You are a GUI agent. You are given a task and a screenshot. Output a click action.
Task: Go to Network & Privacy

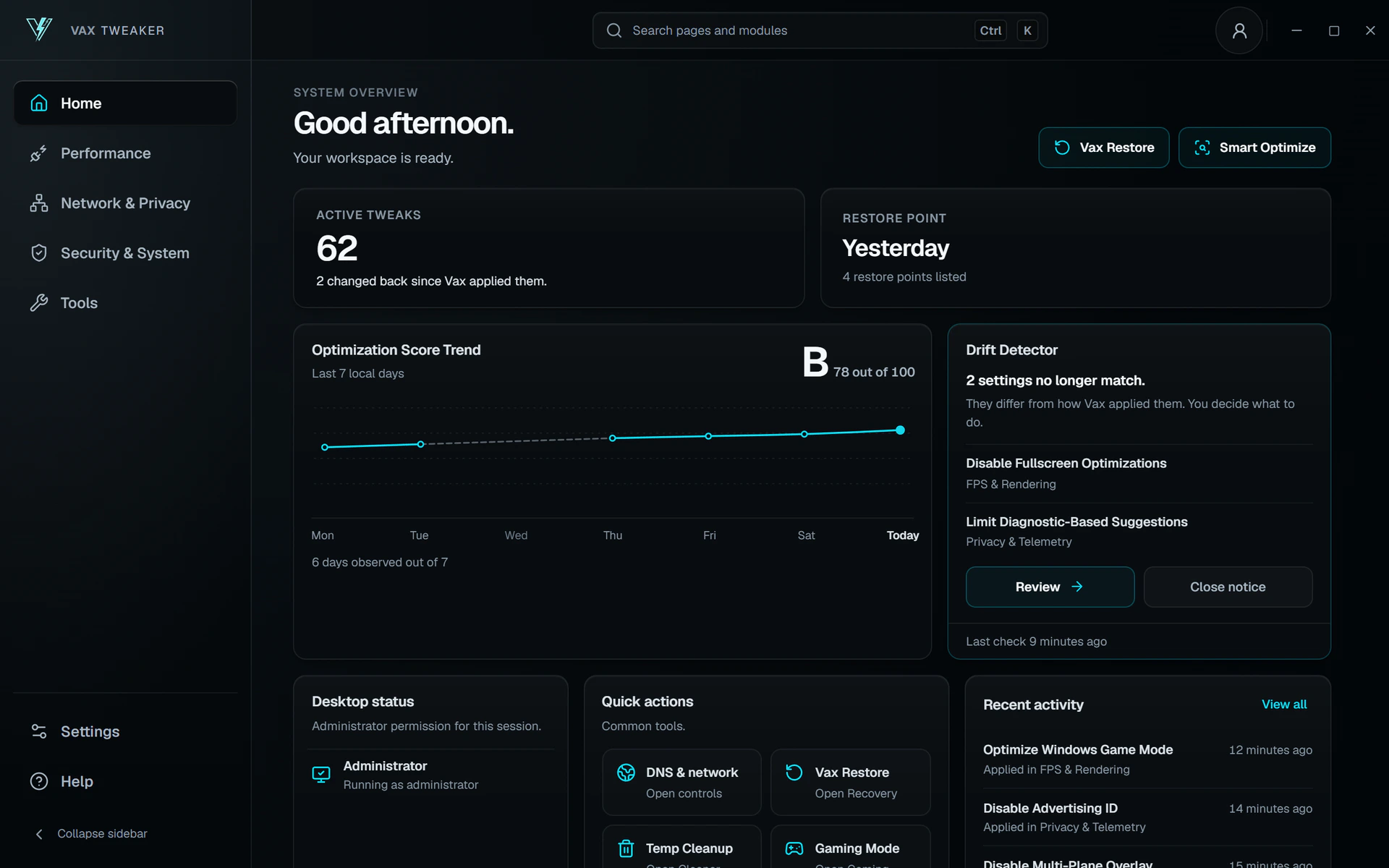[125, 203]
